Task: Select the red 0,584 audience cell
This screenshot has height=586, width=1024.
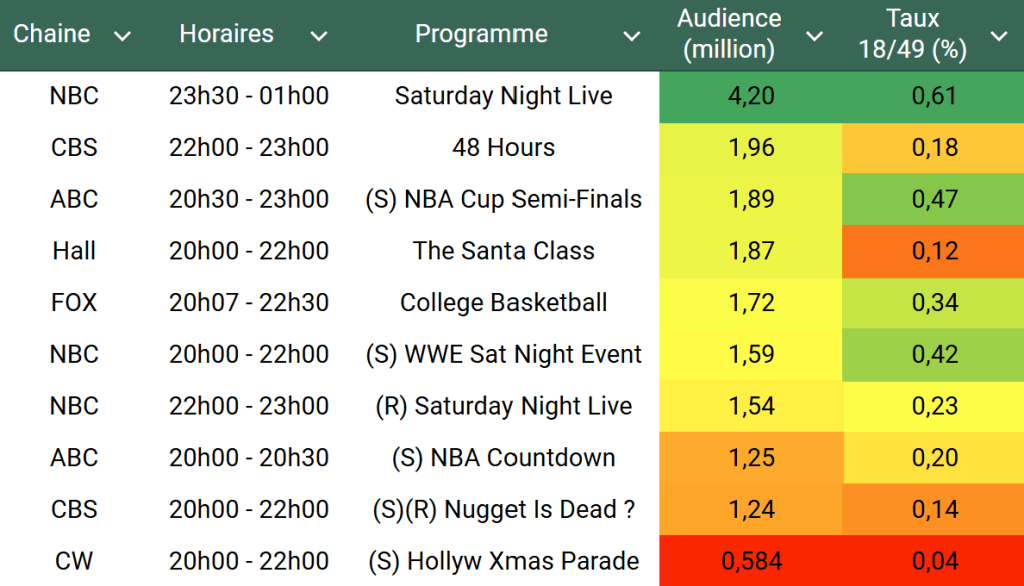Action: click(750, 561)
